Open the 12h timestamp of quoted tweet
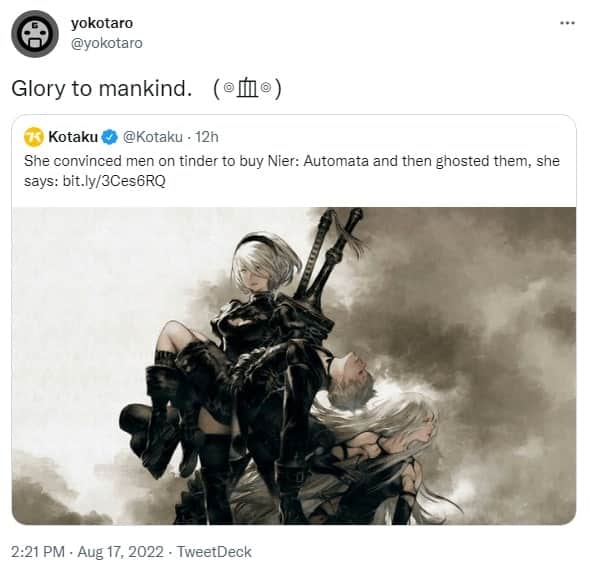The width and height of the screenshot is (590, 567). tap(207, 137)
